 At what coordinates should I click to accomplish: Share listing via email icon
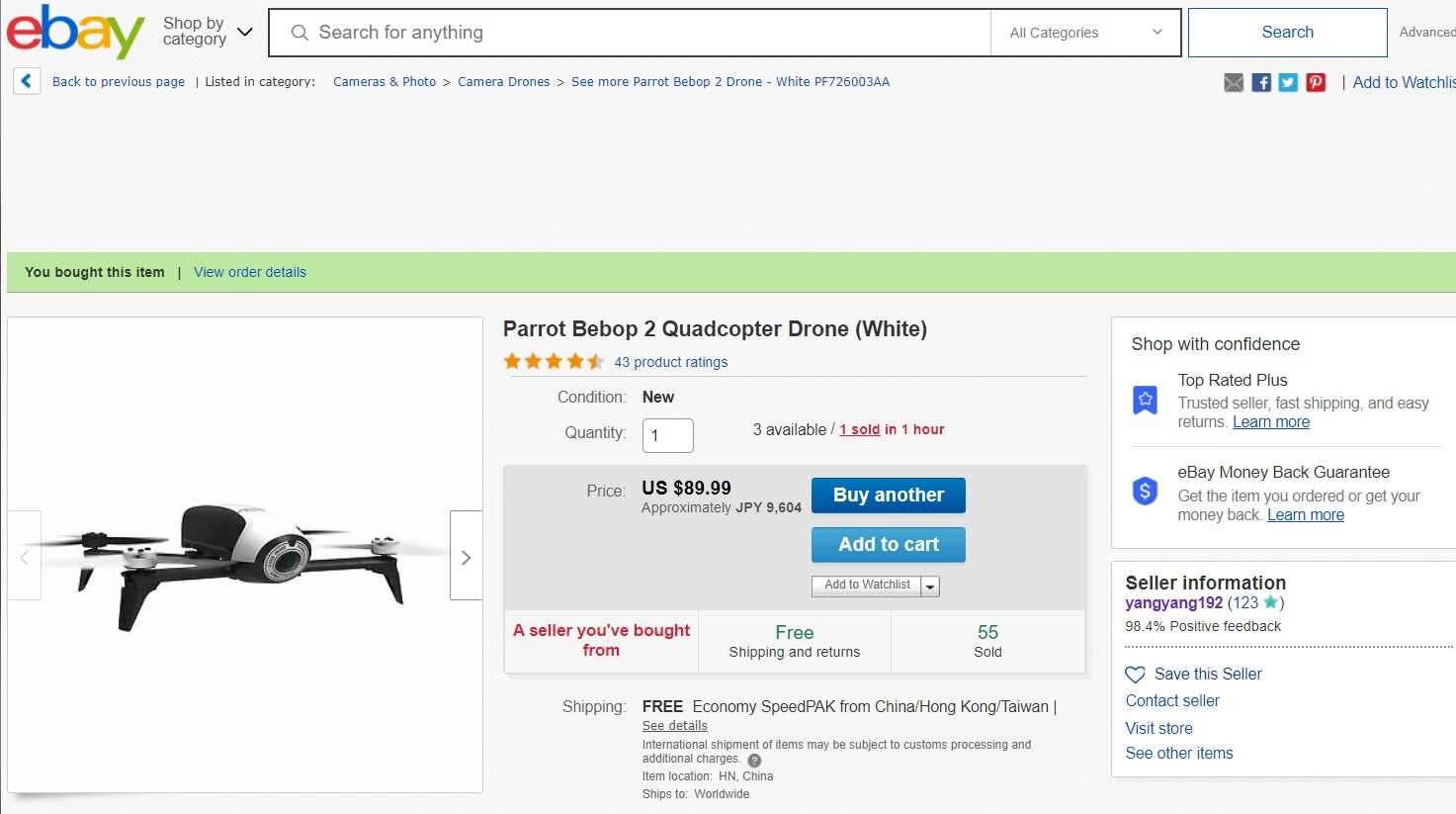coord(1234,83)
